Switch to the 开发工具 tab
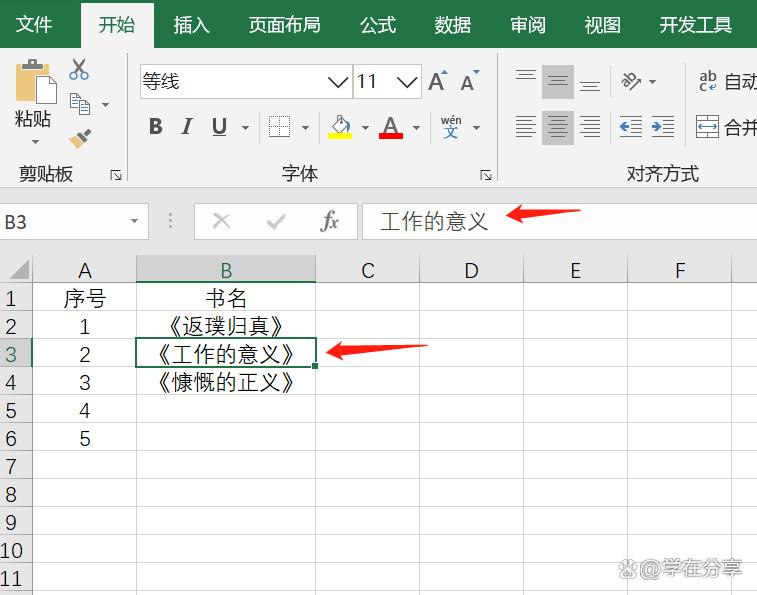Screen dimensions: 757x595 (696, 25)
